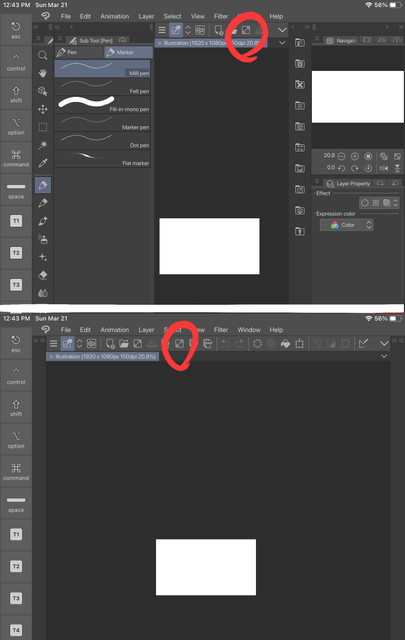Select the Hand move tool in tool palette

pos(42,73)
